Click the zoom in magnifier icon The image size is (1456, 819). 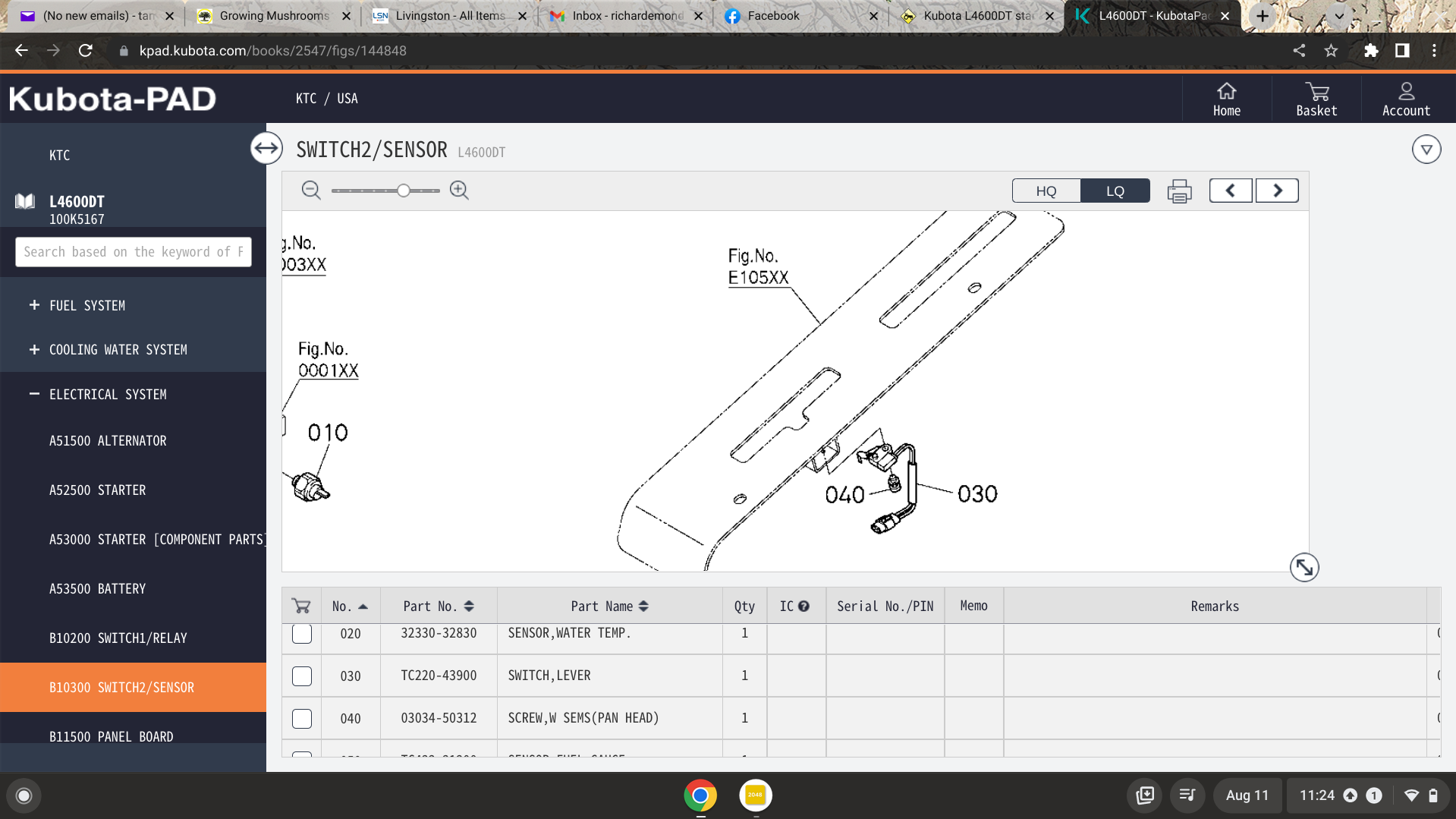coord(459,191)
